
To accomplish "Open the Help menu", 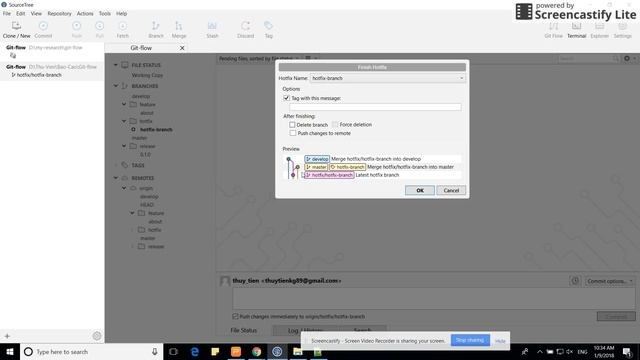I will [x=121, y=13].
